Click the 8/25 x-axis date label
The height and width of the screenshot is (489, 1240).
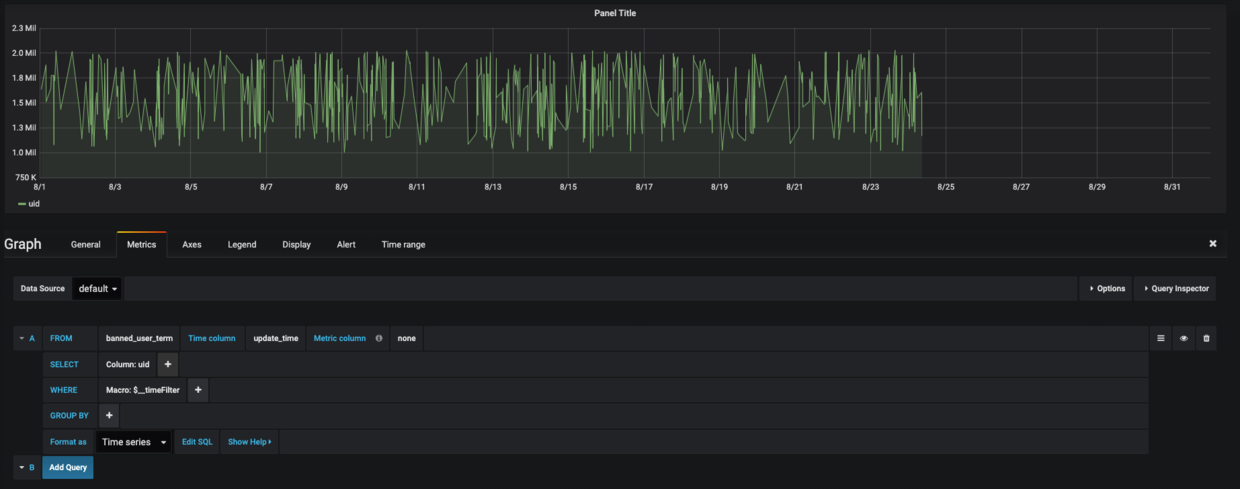[x=946, y=187]
